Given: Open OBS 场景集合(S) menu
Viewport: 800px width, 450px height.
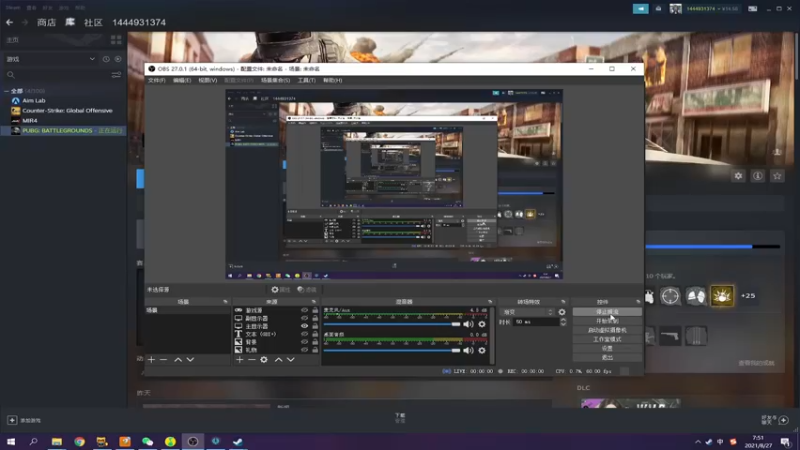Looking at the screenshot, I should (x=276, y=81).
